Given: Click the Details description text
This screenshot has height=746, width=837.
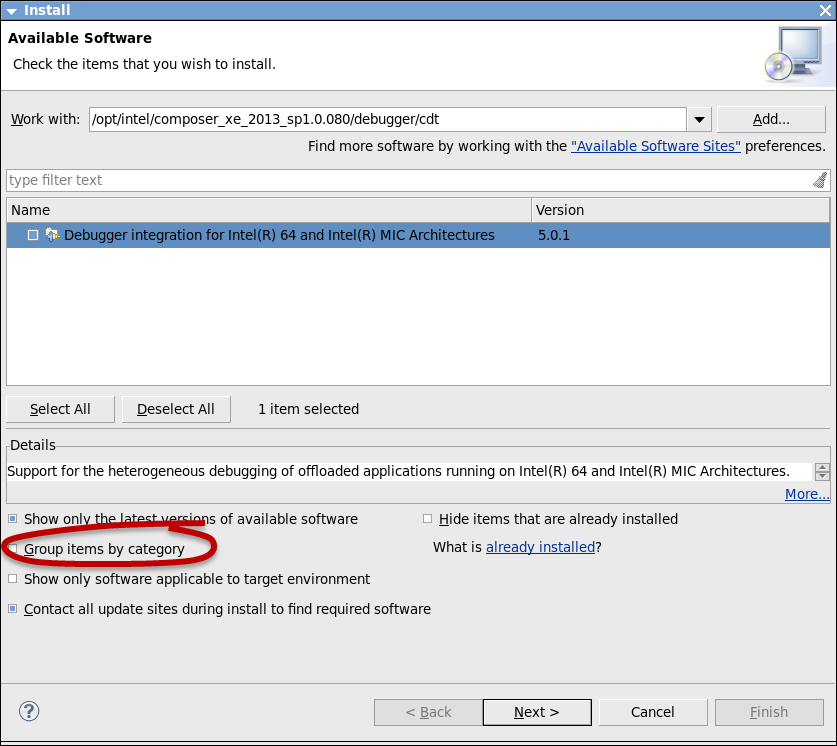Looking at the screenshot, I should pyautogui.click(x=398, y=471).
